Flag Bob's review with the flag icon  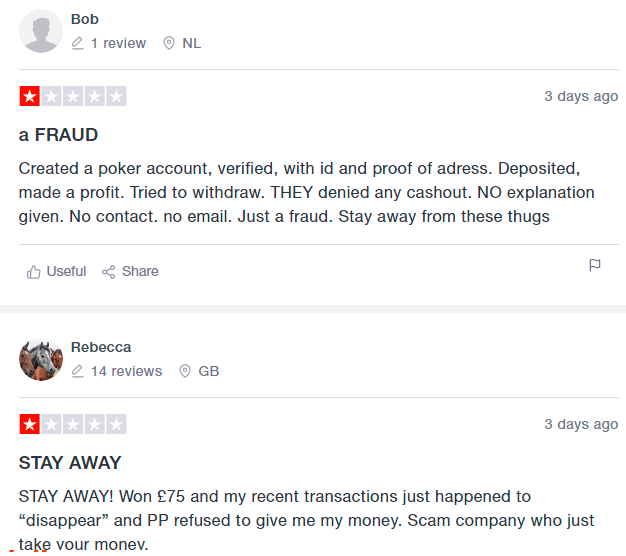point(595,266)
